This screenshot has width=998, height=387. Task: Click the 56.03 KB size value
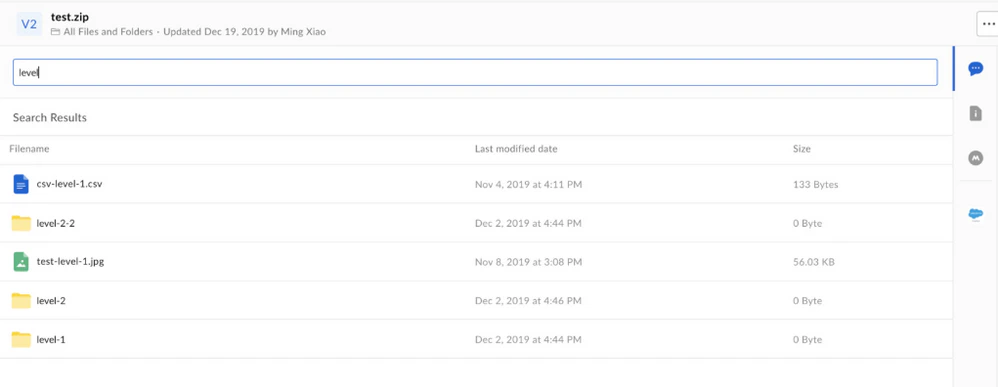pyautogui.click(x=814, y=262)
